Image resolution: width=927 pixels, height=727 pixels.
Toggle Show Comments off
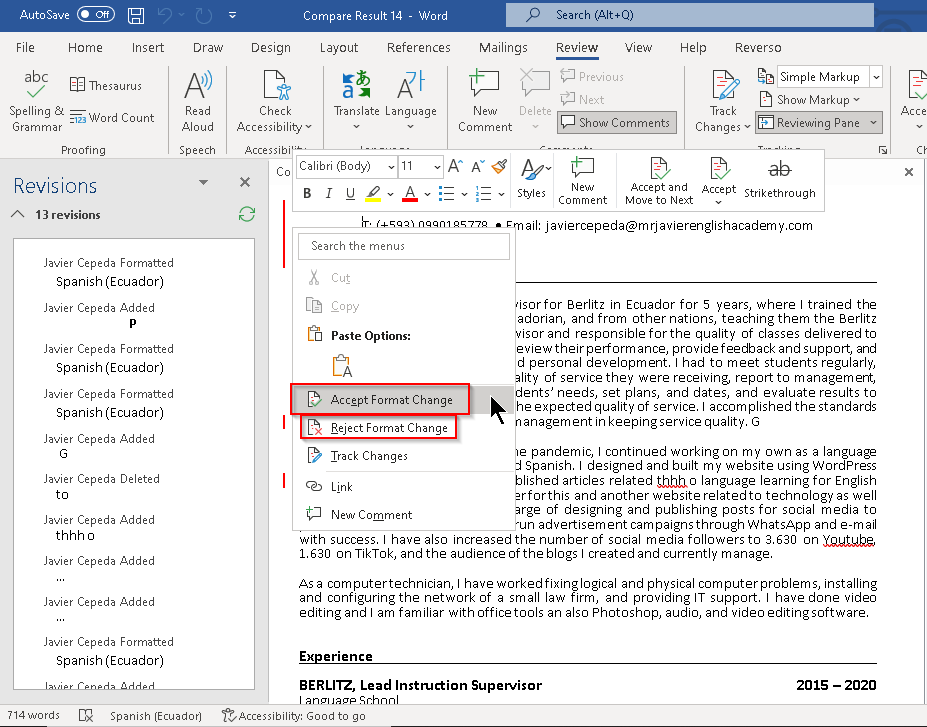(616, 122)
